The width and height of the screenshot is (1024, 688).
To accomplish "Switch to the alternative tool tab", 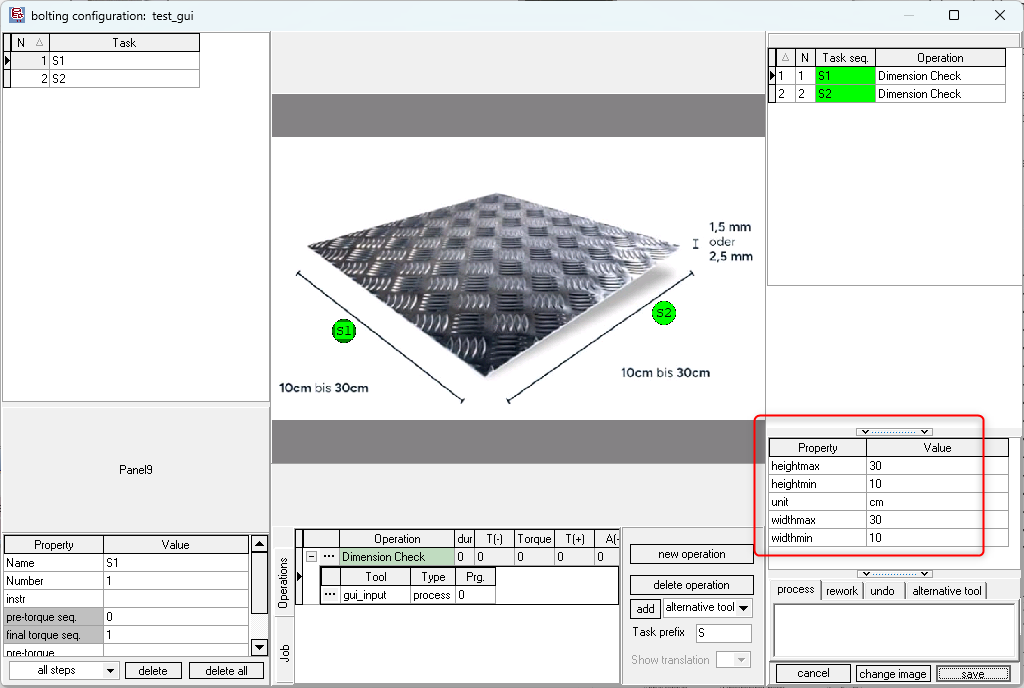I will point(946,591).
